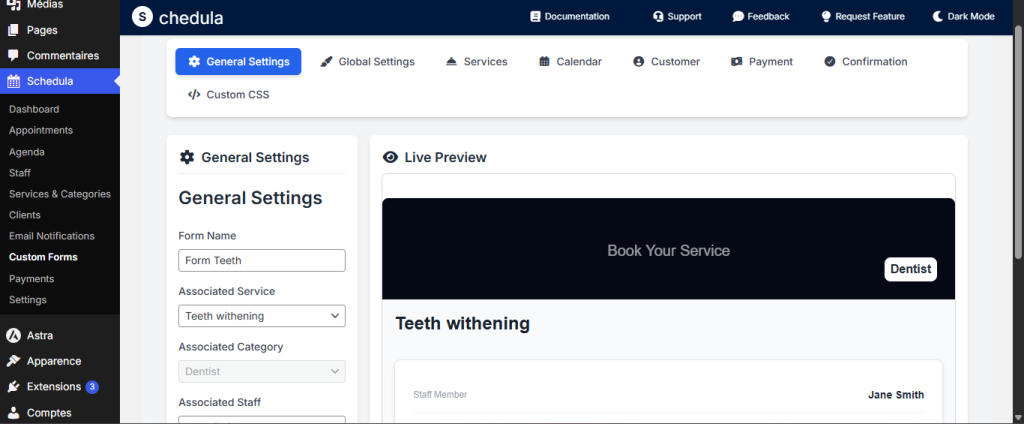Select the Payment tab
The width and height of the screenshot is (1024, 424).
coord(761,62)
